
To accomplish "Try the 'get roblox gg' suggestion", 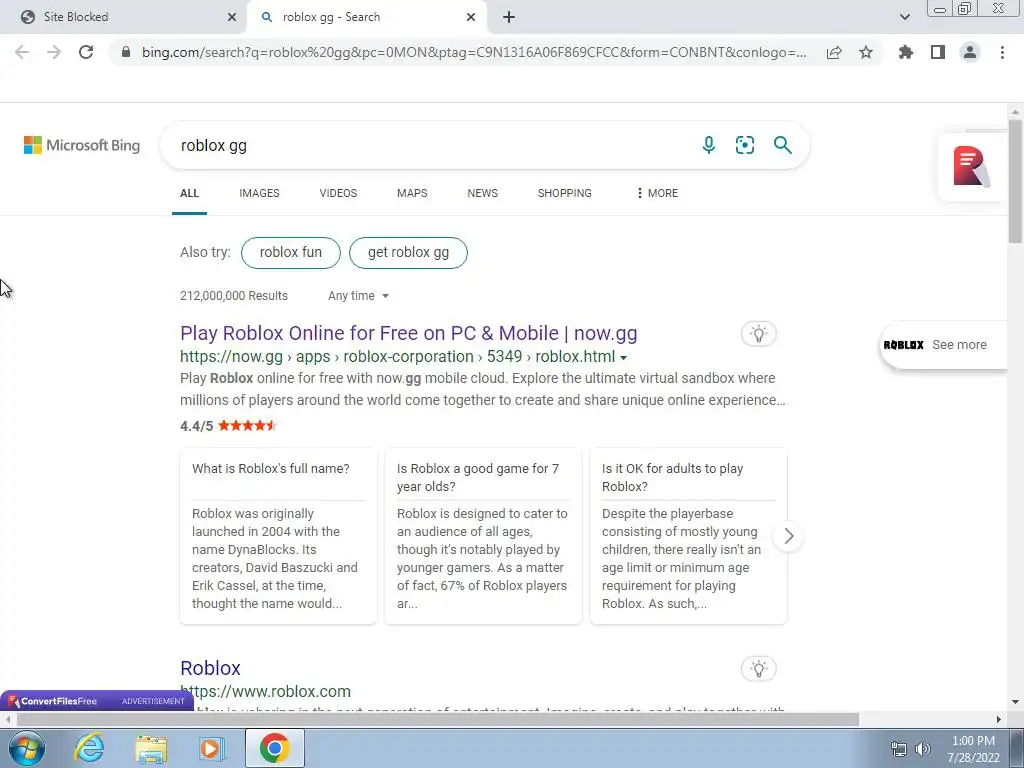I will coord(408,253).
